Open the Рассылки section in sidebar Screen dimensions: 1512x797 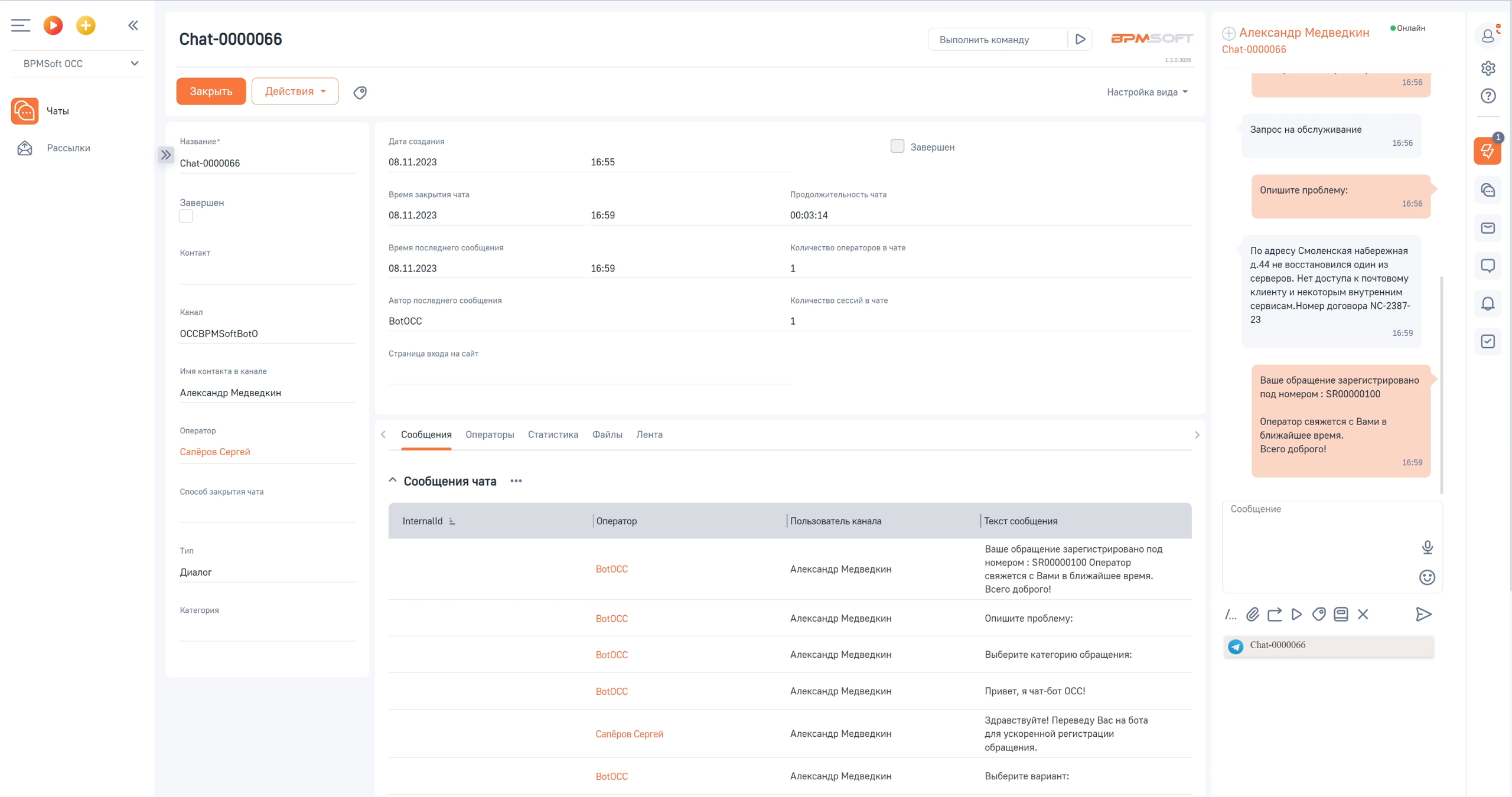69,148
